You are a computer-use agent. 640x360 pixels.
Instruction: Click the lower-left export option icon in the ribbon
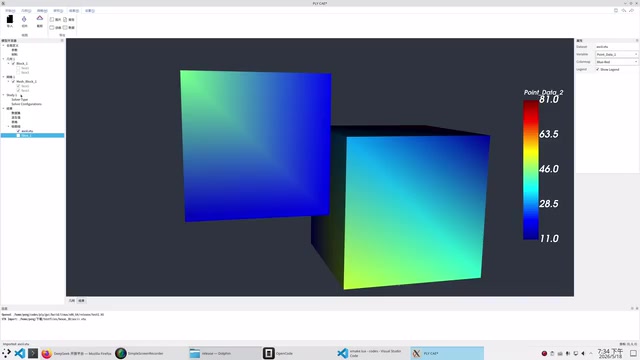point(52,27)
